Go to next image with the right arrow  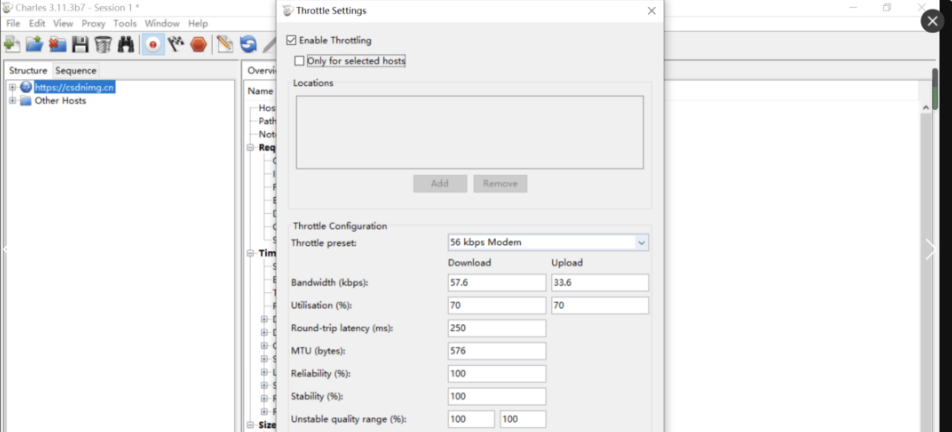[931, 249]
